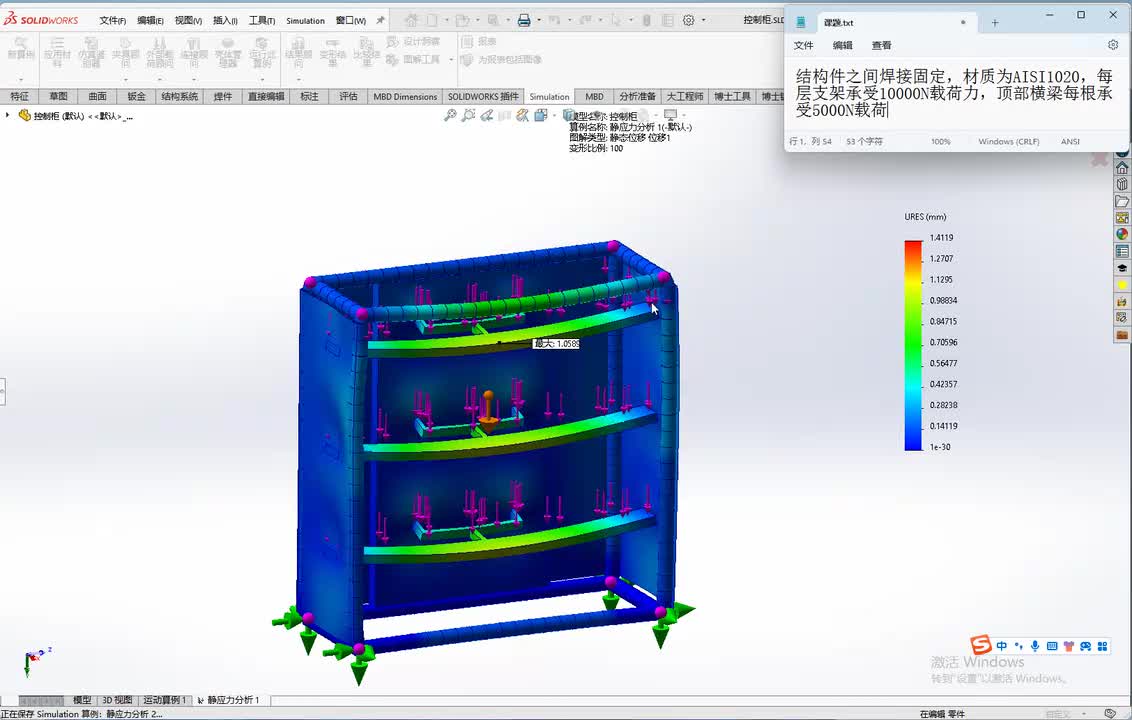
Task: Click the URES color gradient legend bar
Action: (x=913, y=345)
